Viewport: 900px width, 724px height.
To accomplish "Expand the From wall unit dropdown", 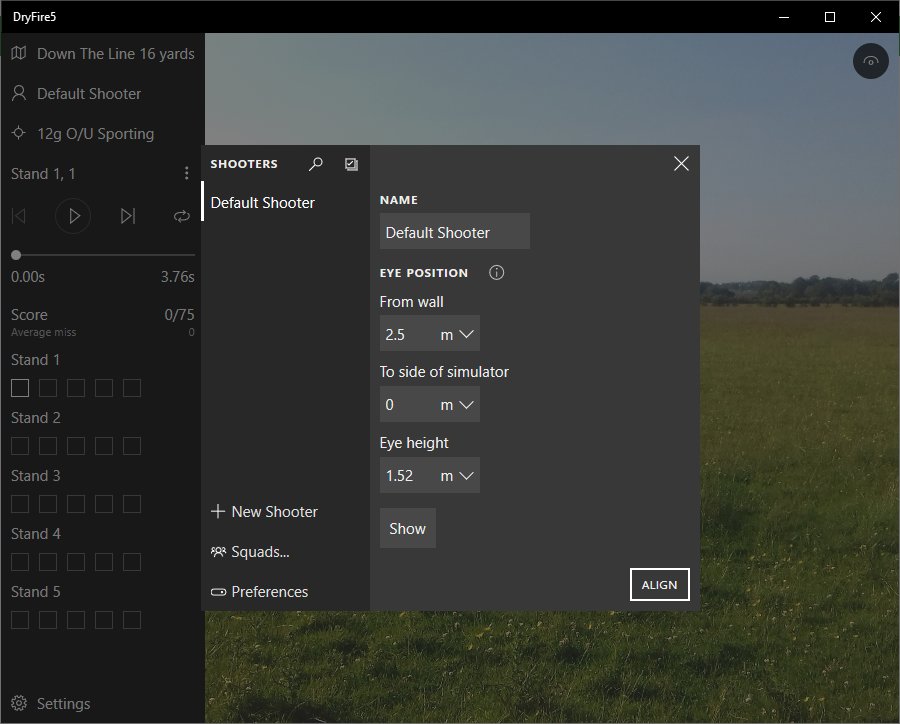I will point(459,333).
